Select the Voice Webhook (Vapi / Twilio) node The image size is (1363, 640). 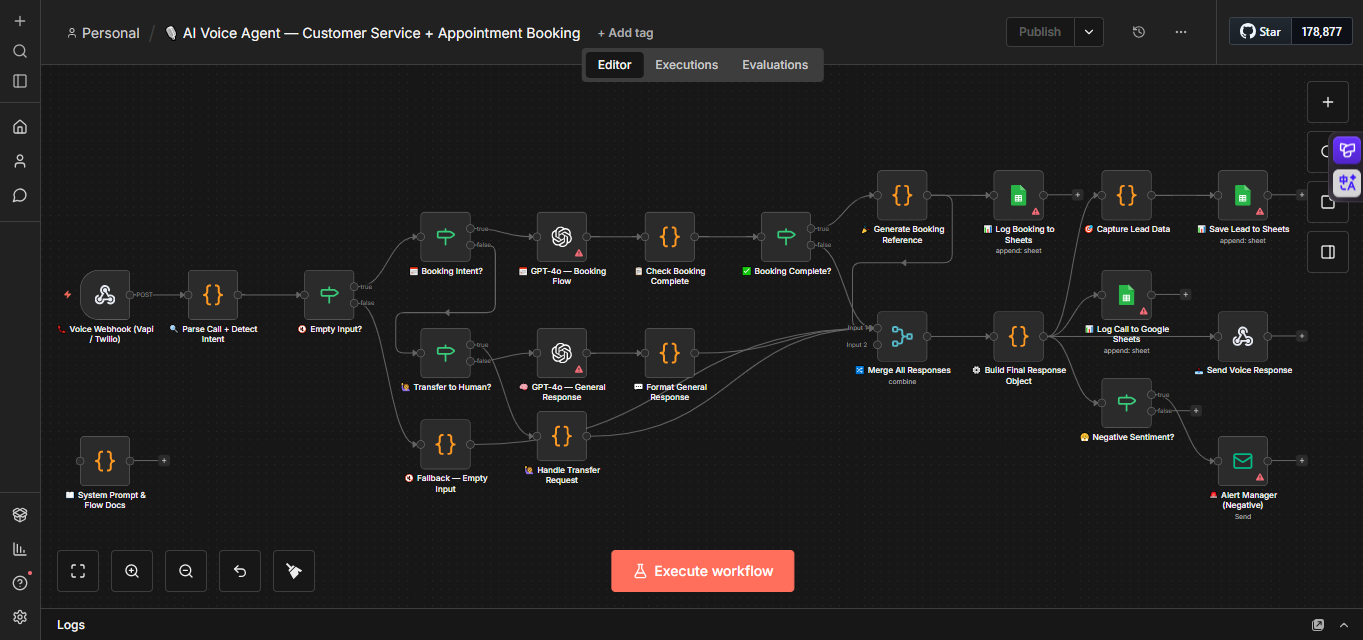point(105,295)
